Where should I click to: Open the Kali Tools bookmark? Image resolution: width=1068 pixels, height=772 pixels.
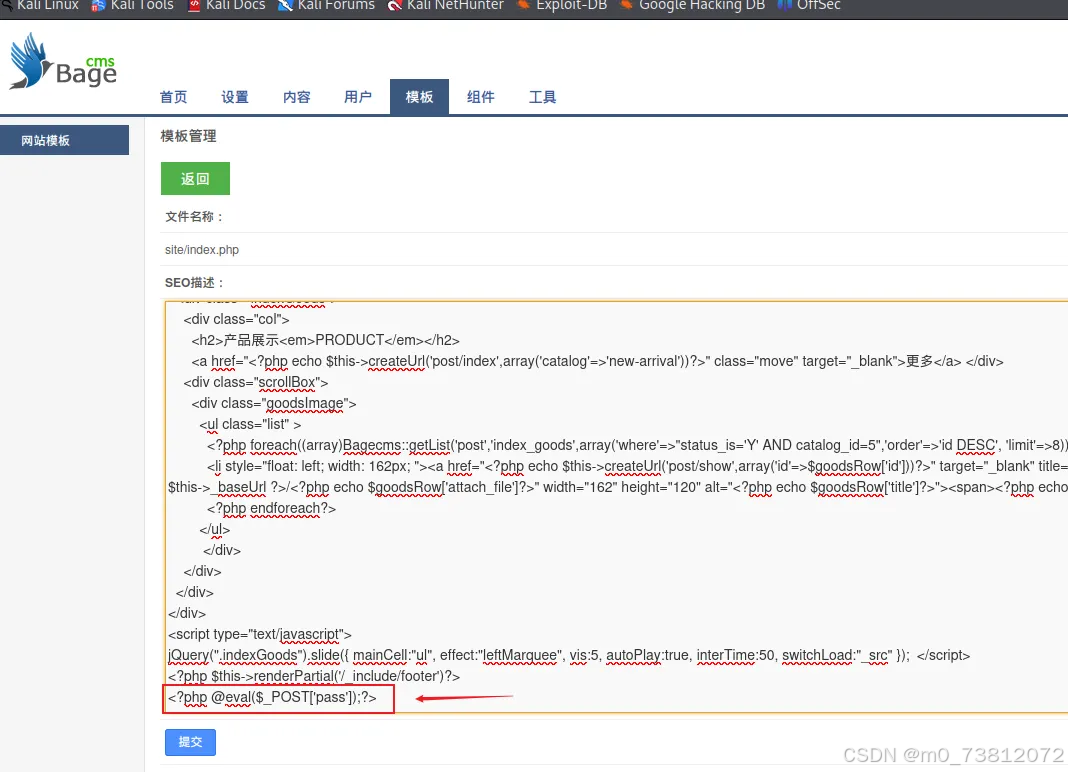[133, 5]
